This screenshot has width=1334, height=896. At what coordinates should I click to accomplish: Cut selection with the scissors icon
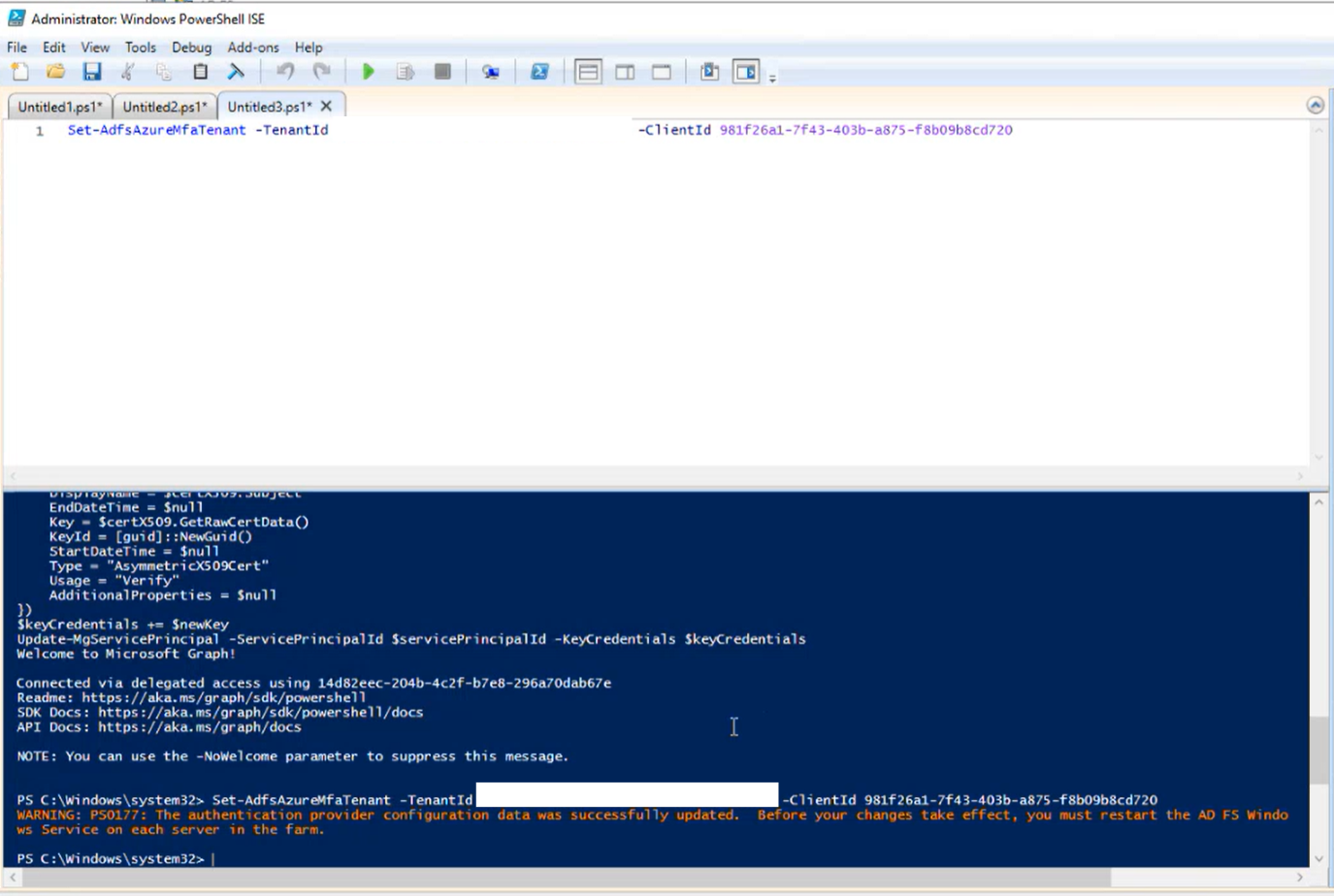pyautogui.click(x=127, y=72)
